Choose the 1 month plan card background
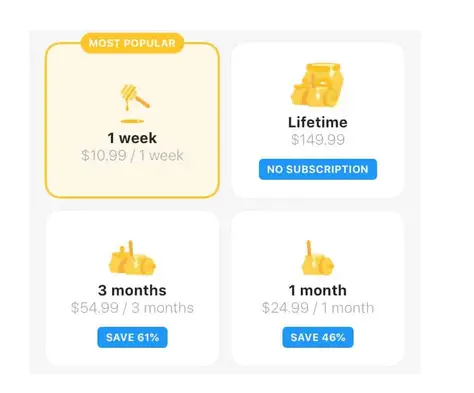Image resolution: width=474 pixels, height=393 pixels. tap(318, 288)
